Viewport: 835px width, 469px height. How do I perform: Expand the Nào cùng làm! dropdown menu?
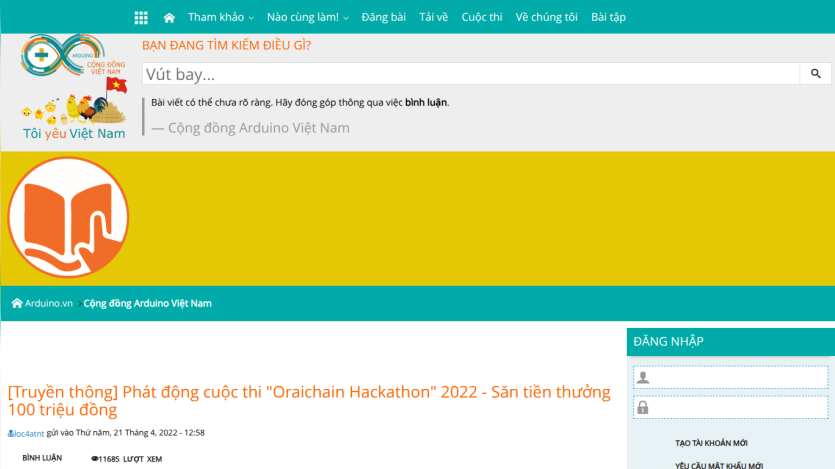click(x=307, y=17)
